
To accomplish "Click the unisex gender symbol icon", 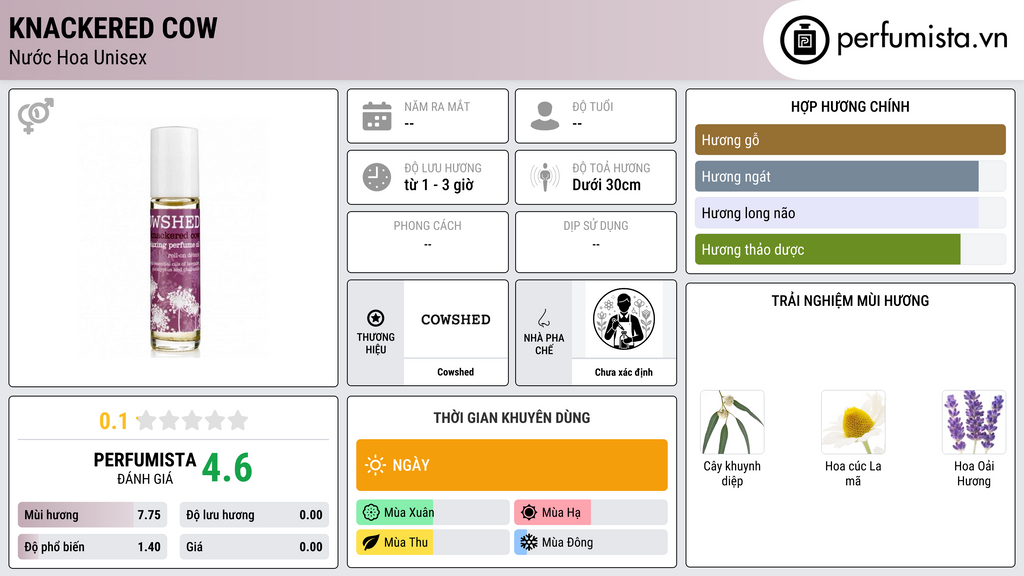I will pyautogui.click(x=36, y=116).
